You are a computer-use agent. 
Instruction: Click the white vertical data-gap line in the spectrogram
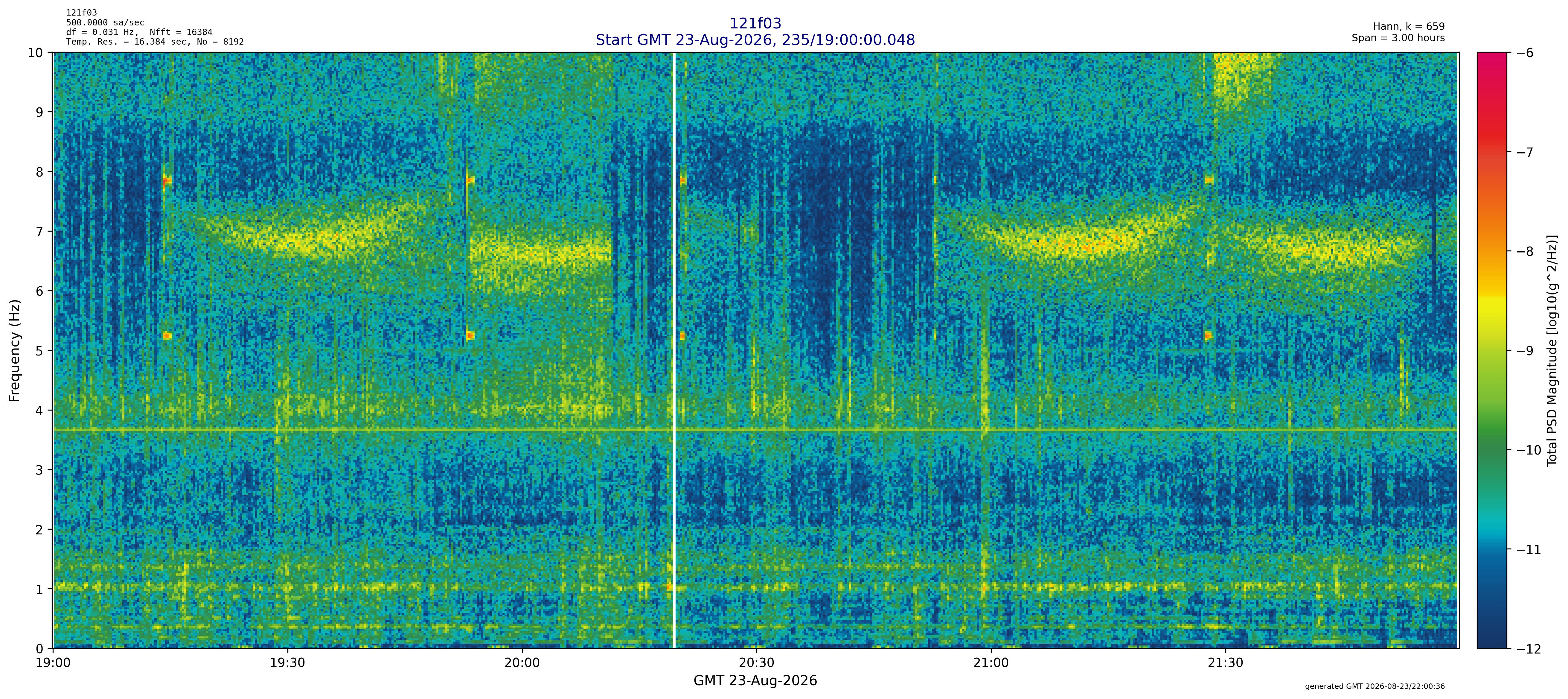[674, 351]
